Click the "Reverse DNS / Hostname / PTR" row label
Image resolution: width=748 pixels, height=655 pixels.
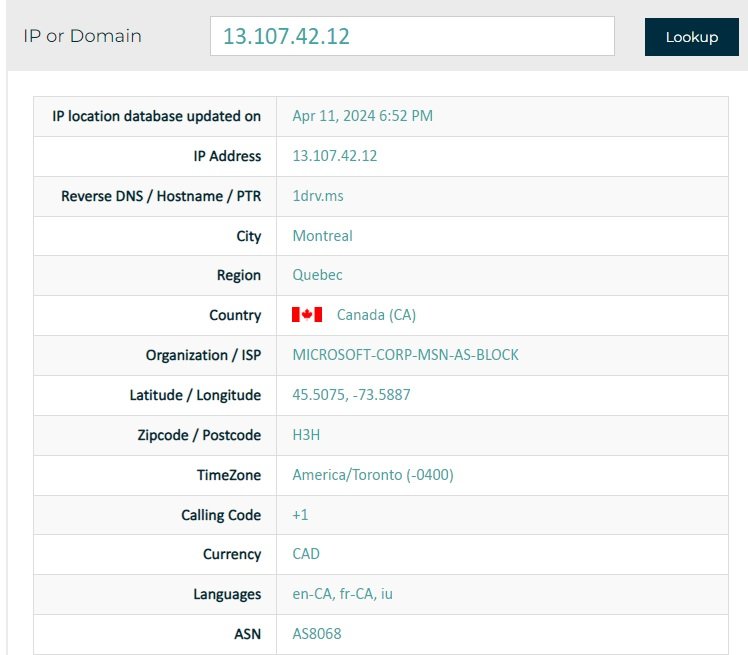(x=161, y=196)
